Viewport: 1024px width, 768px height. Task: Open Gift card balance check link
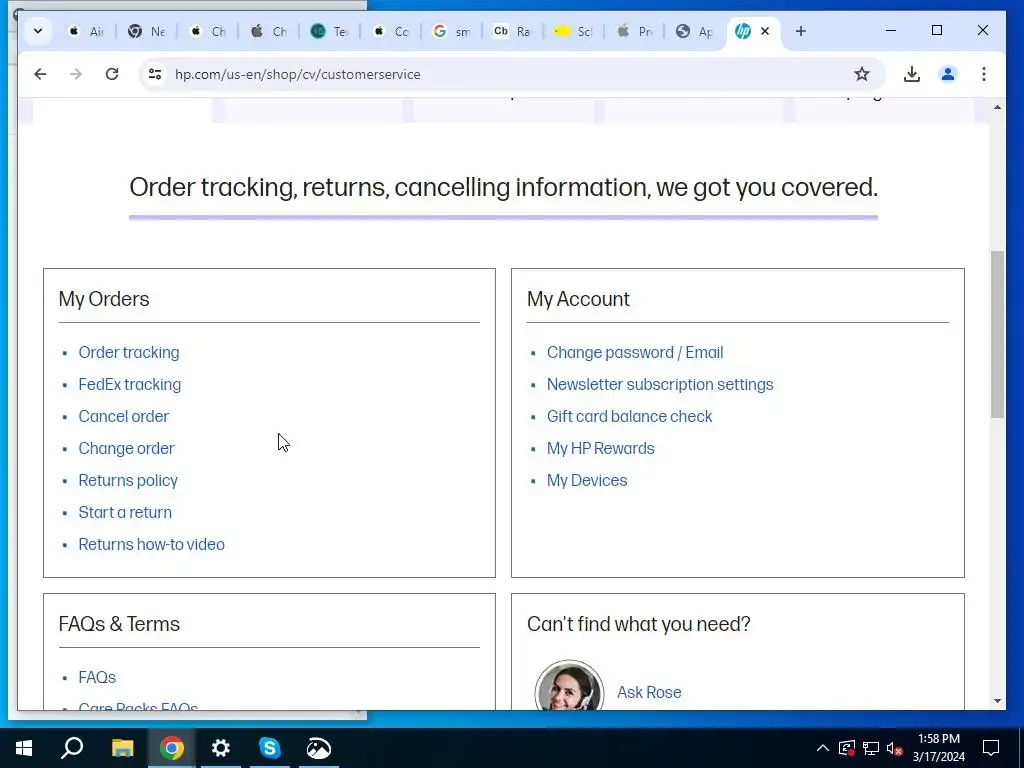[x=630, y=417]
